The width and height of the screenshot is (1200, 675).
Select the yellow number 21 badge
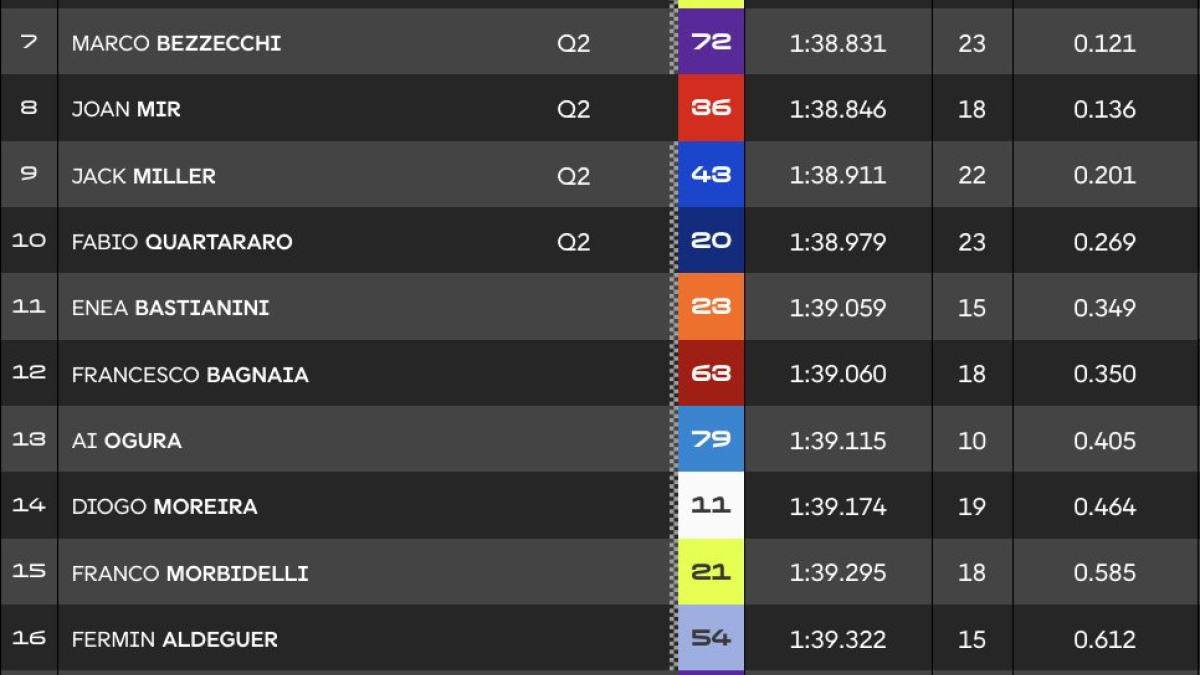tap(711, 572)
